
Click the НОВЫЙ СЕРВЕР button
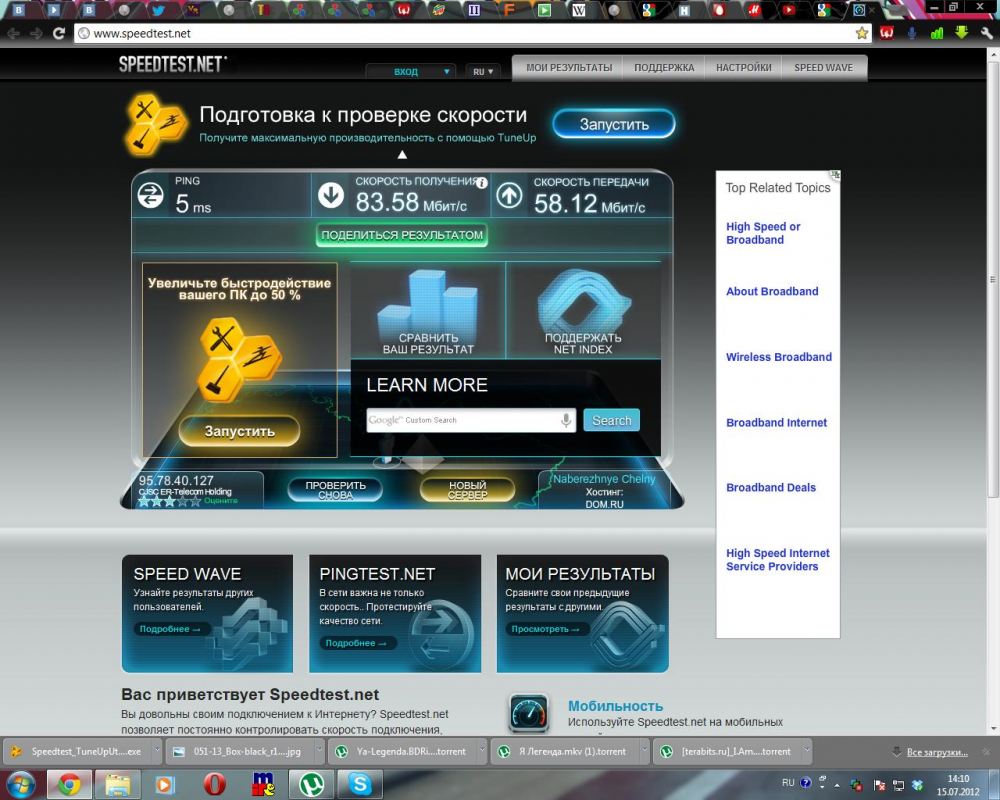[467, 490]
